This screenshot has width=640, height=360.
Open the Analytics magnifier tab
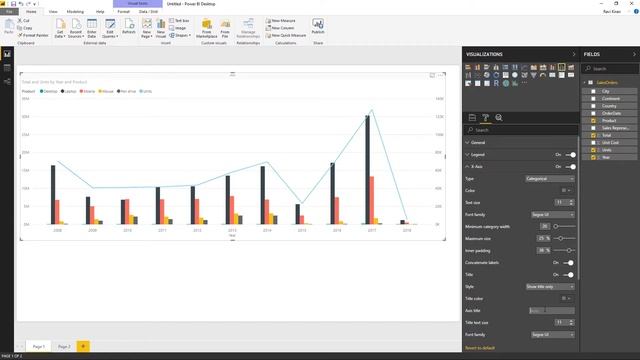pyautogui.click(x=499, y=118)
